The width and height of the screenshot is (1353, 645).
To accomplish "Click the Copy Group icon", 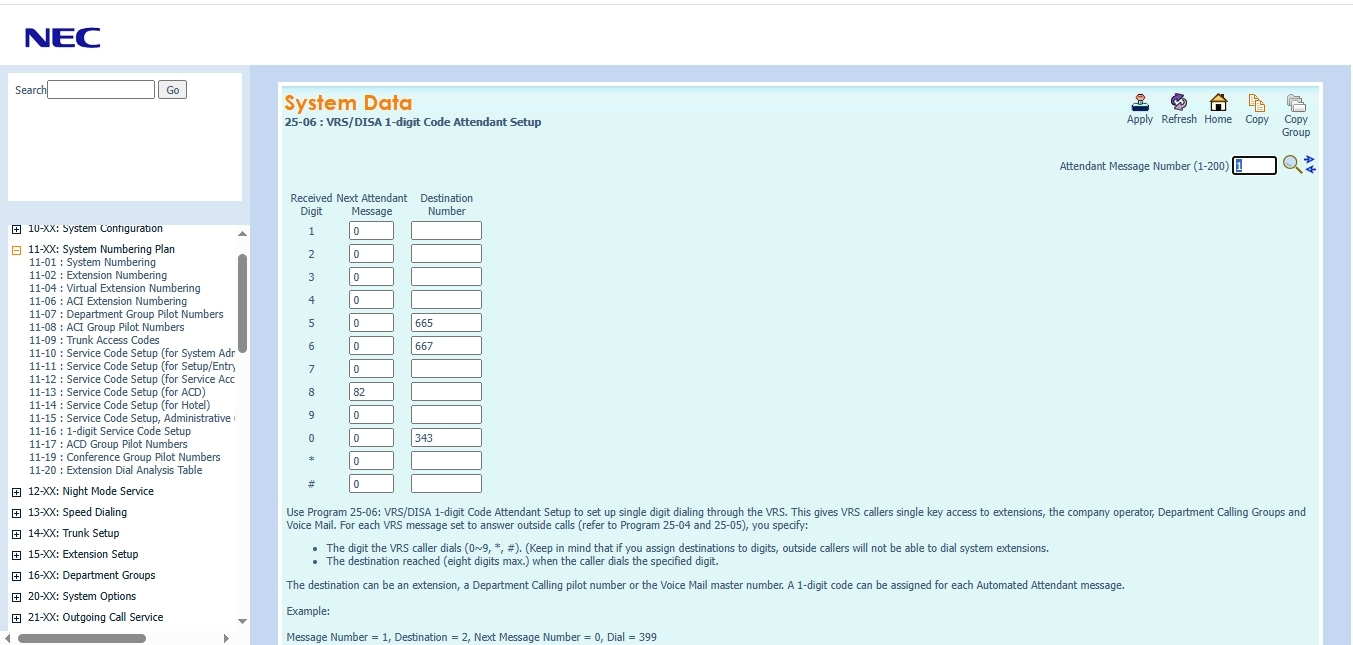I will click(x=1296, y=103).
